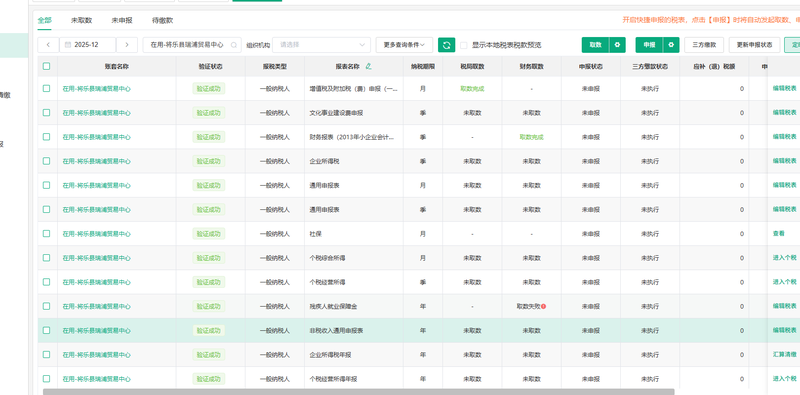Check the 残疾人就业保障金 row checkbox
The height and width of the screenshot is (395, 800).
(x=46, y=306)
